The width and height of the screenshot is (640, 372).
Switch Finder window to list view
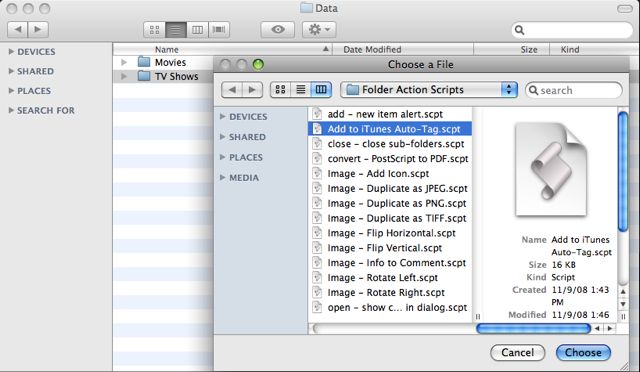[x=176, y=30]
